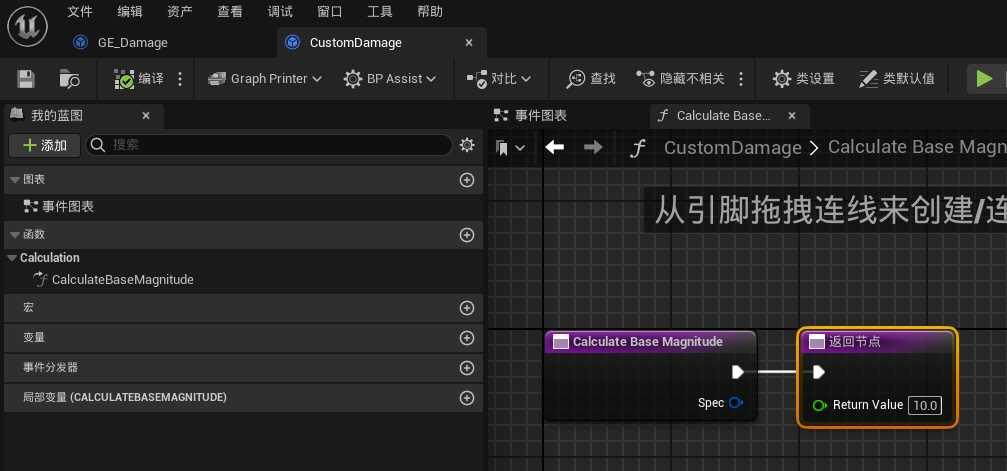Click the Spec output pin
Viewport: 1007px width, 471px height.
[736, 403]
